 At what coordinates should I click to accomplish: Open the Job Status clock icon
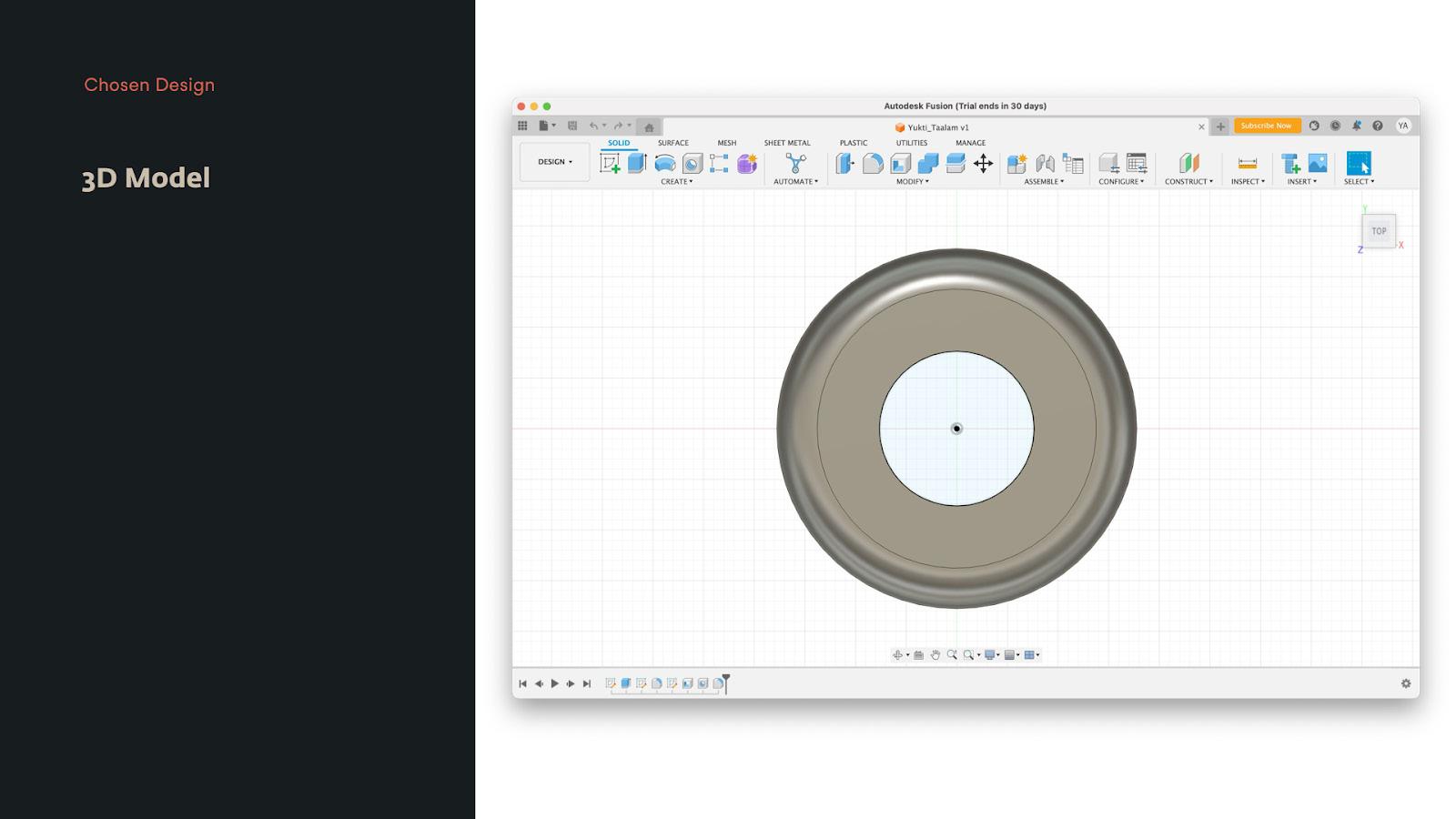pos(1335,126)
